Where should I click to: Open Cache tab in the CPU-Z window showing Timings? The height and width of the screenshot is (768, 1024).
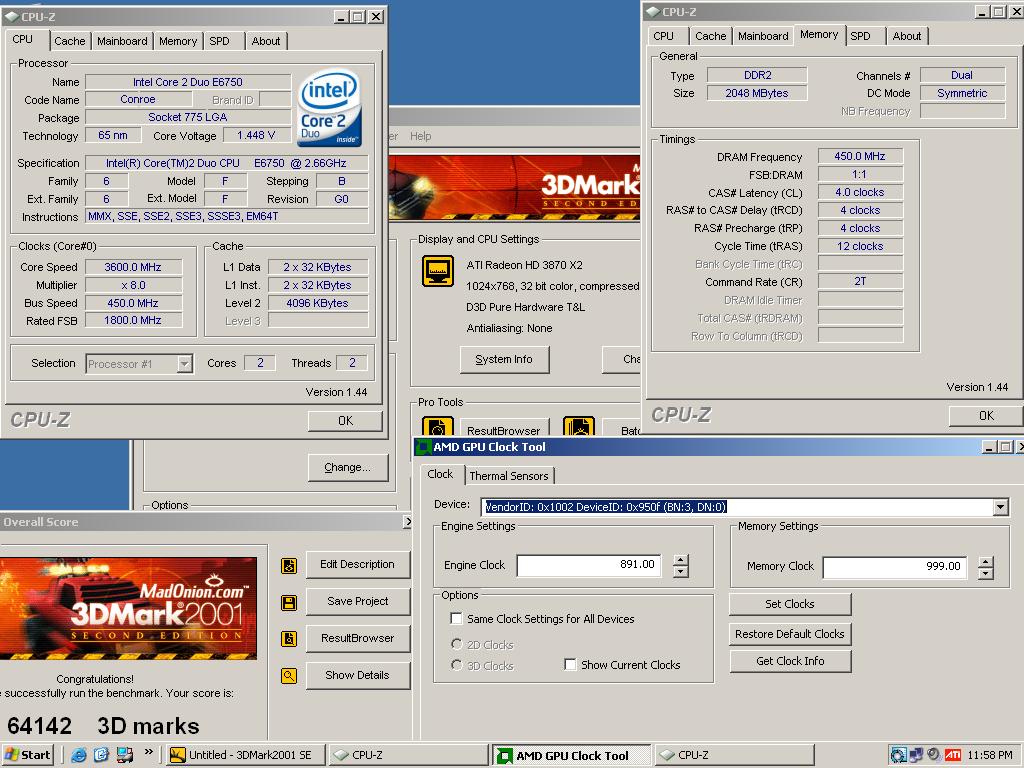click(711, 37)
